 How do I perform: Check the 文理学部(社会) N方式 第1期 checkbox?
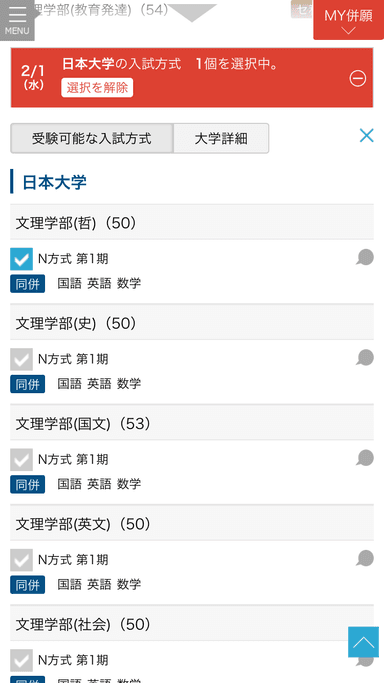21,660
